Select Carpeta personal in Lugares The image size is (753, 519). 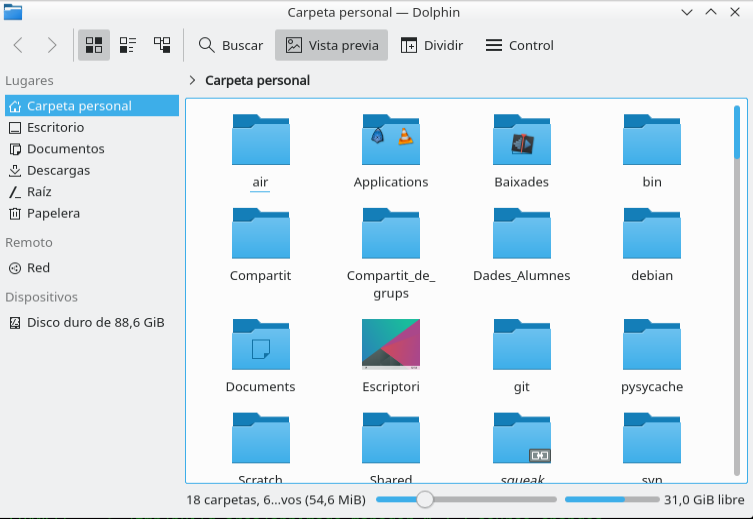92,106
